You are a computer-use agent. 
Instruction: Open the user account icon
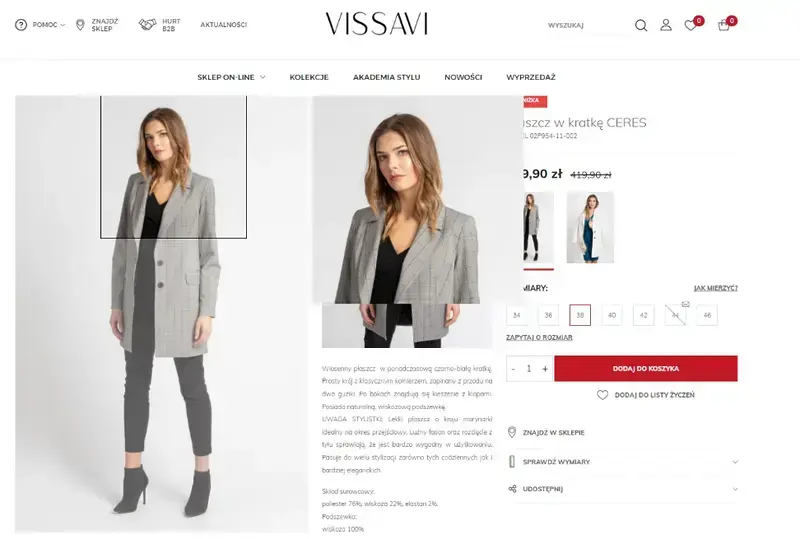tap(666, 25)
